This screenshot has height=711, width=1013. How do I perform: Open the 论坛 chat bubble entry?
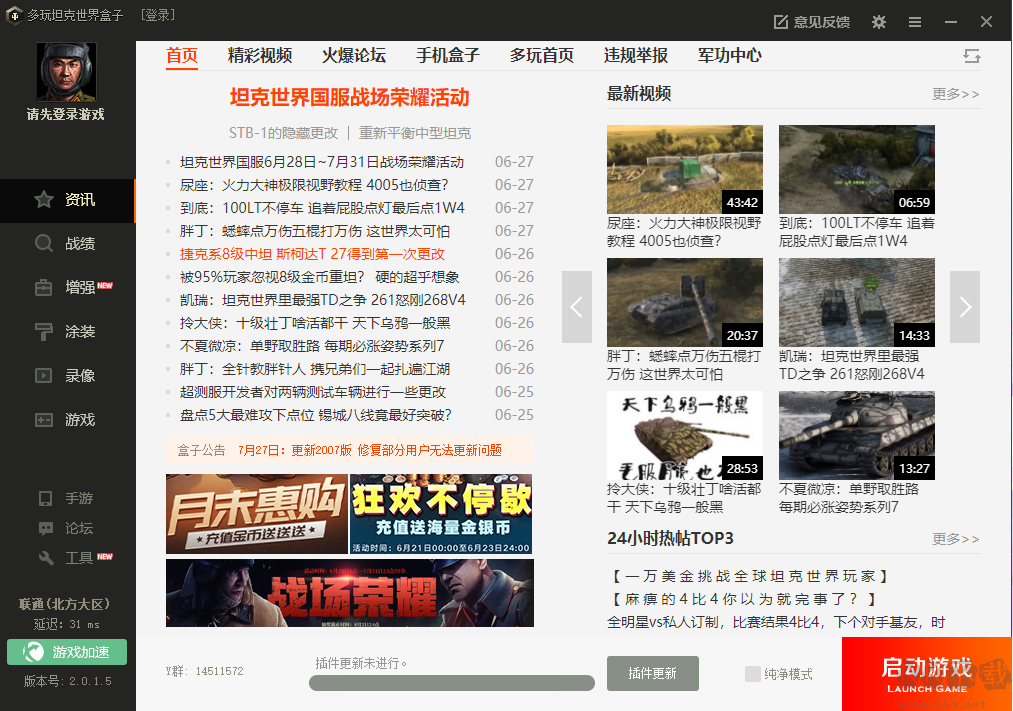(x=66, y=528)
